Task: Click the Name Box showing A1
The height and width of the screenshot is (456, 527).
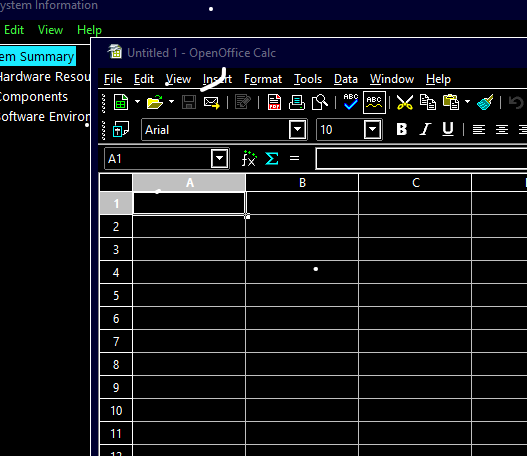Action: tap(158, 159)
